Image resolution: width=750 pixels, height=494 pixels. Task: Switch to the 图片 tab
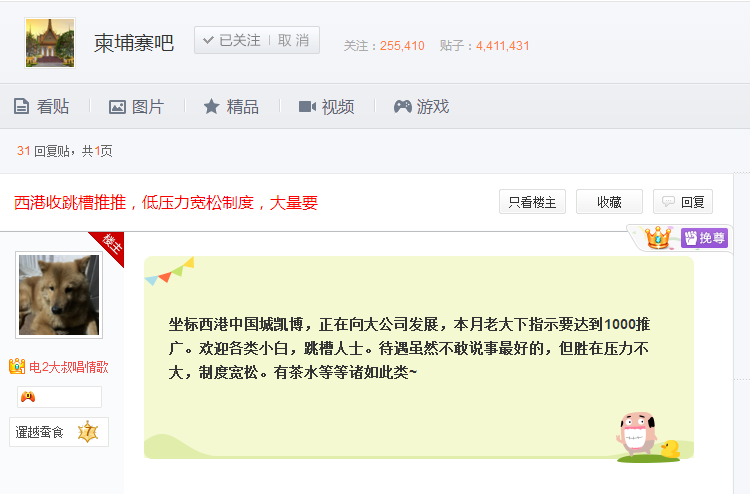[x=136, y=107]
